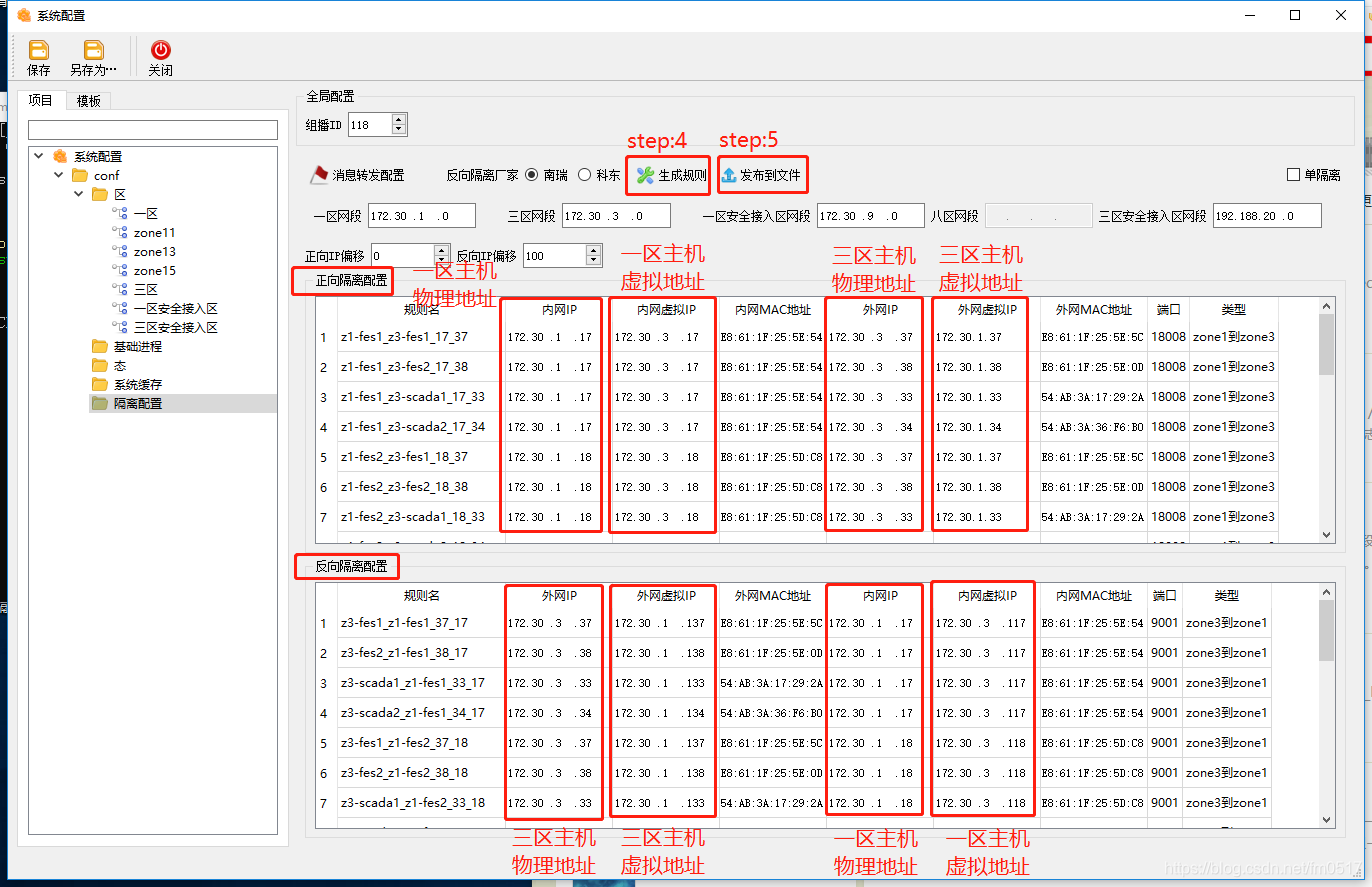Click the 关闭 red power icon
1372x887 pixels.
click(160, 50)
